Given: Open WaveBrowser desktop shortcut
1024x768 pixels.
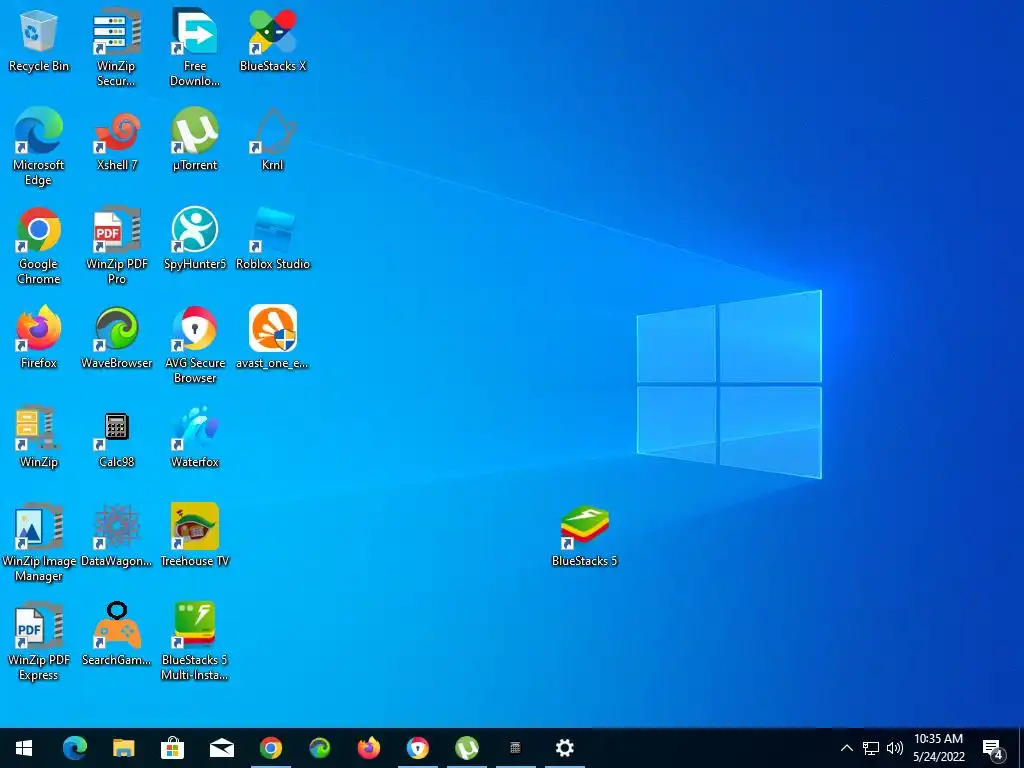Looking at the screenshot, I should click(116, 338).
